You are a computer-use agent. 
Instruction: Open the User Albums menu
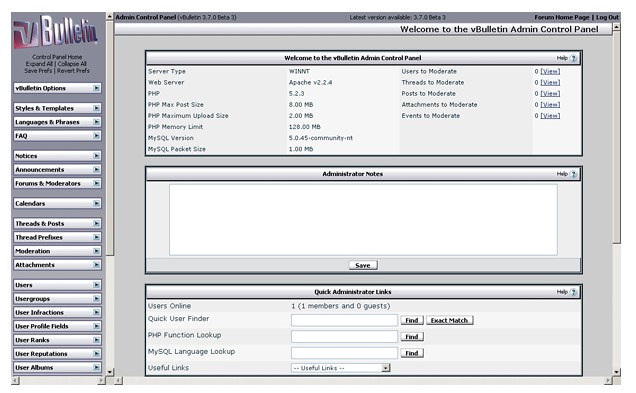[x=57, y=368]
